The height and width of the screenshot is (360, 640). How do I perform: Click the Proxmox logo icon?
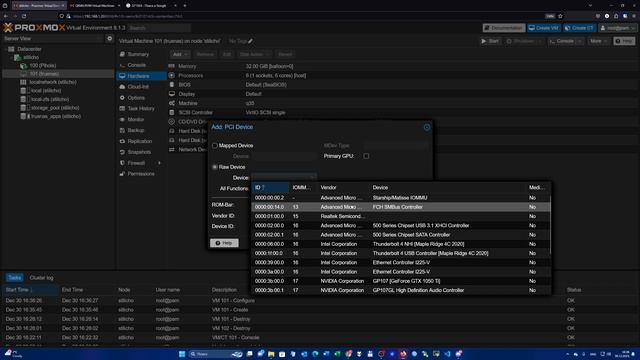click(8, 28)
